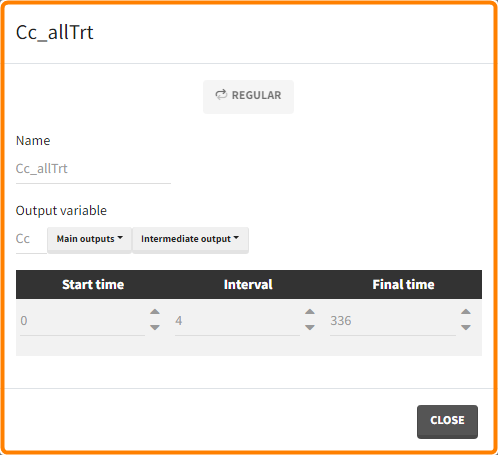Viewport: 498px width, 455px height.
Task: Open the Main outputs dropdown
Action: click(89, 240)
